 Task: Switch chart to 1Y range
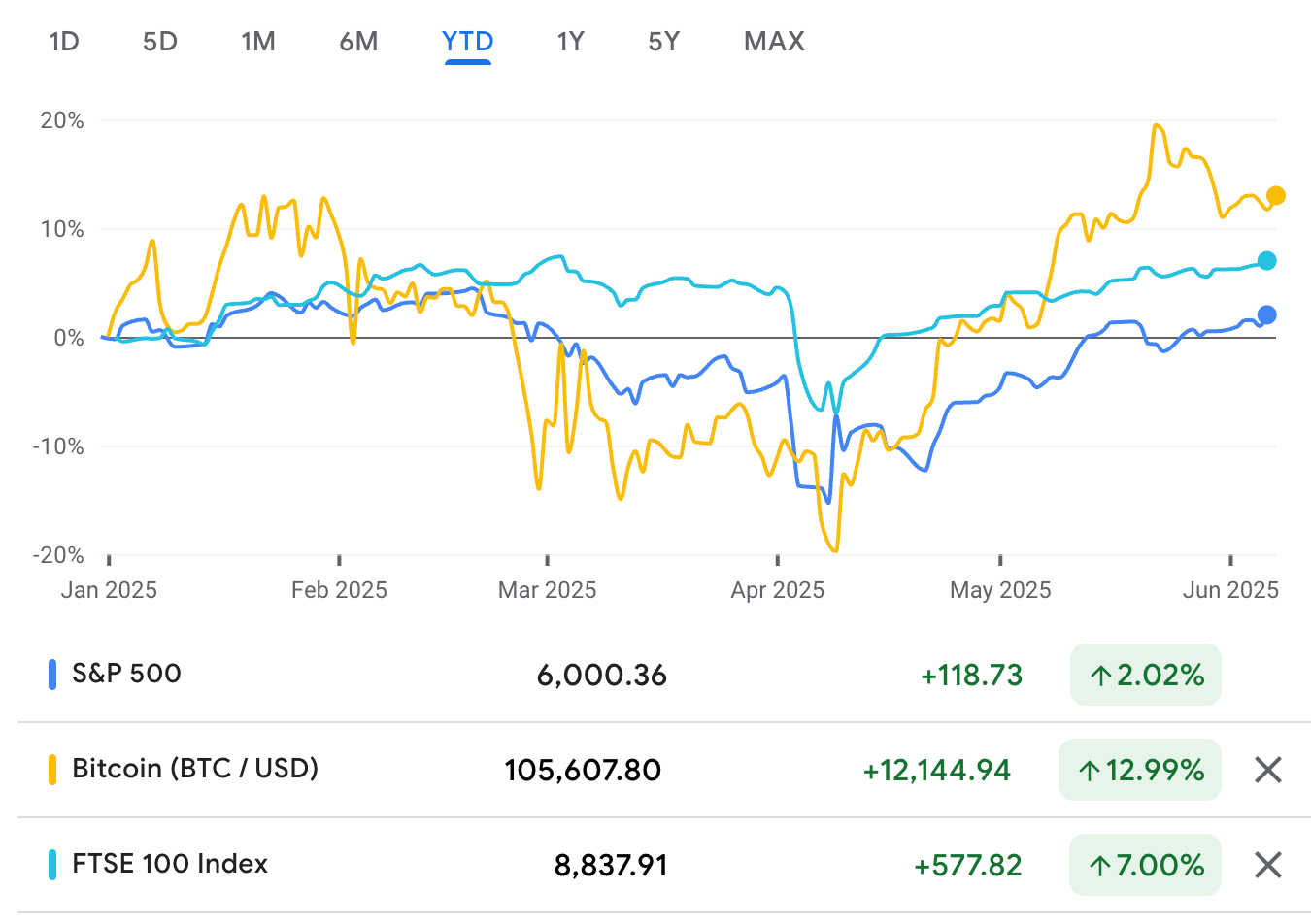point(571,42)
